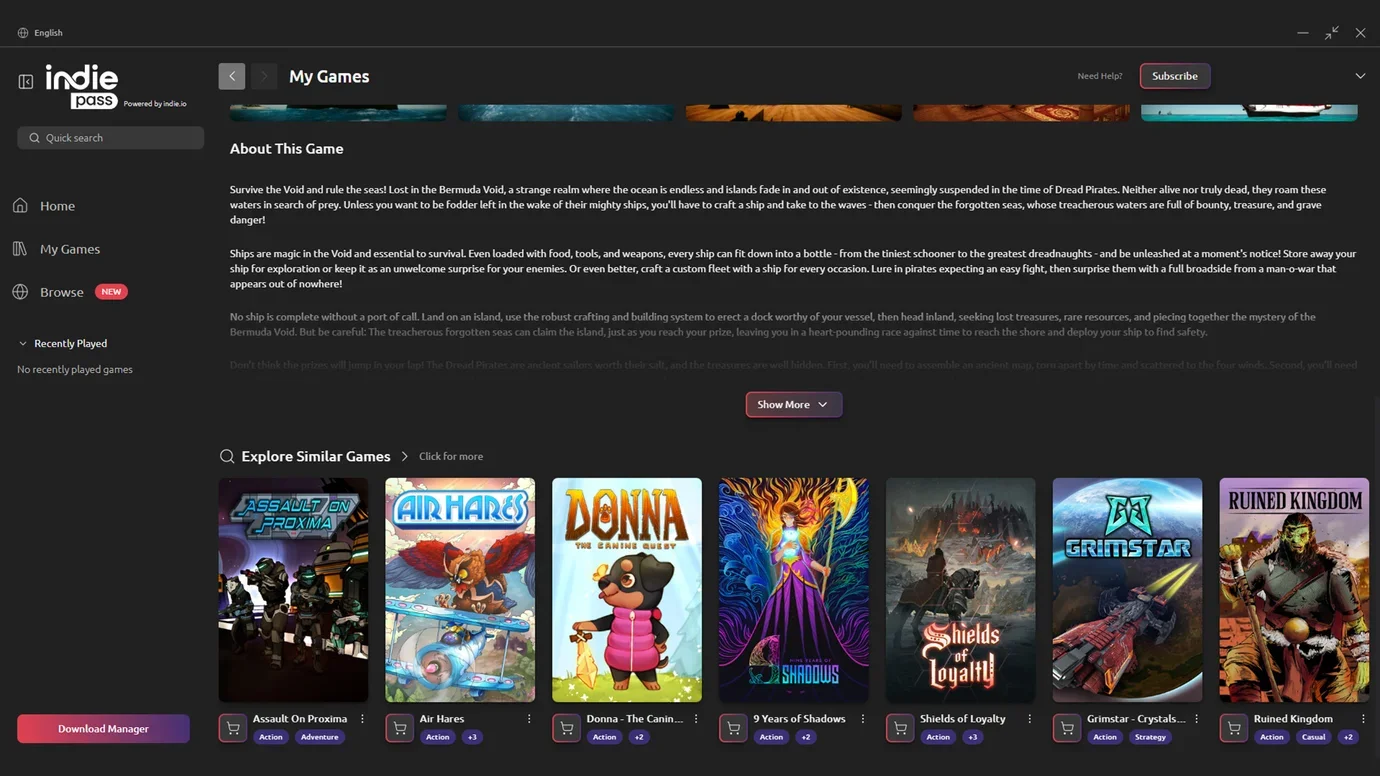
Task: Open the three-dot menu for 9 Years of Shadows
Action: 863,719
